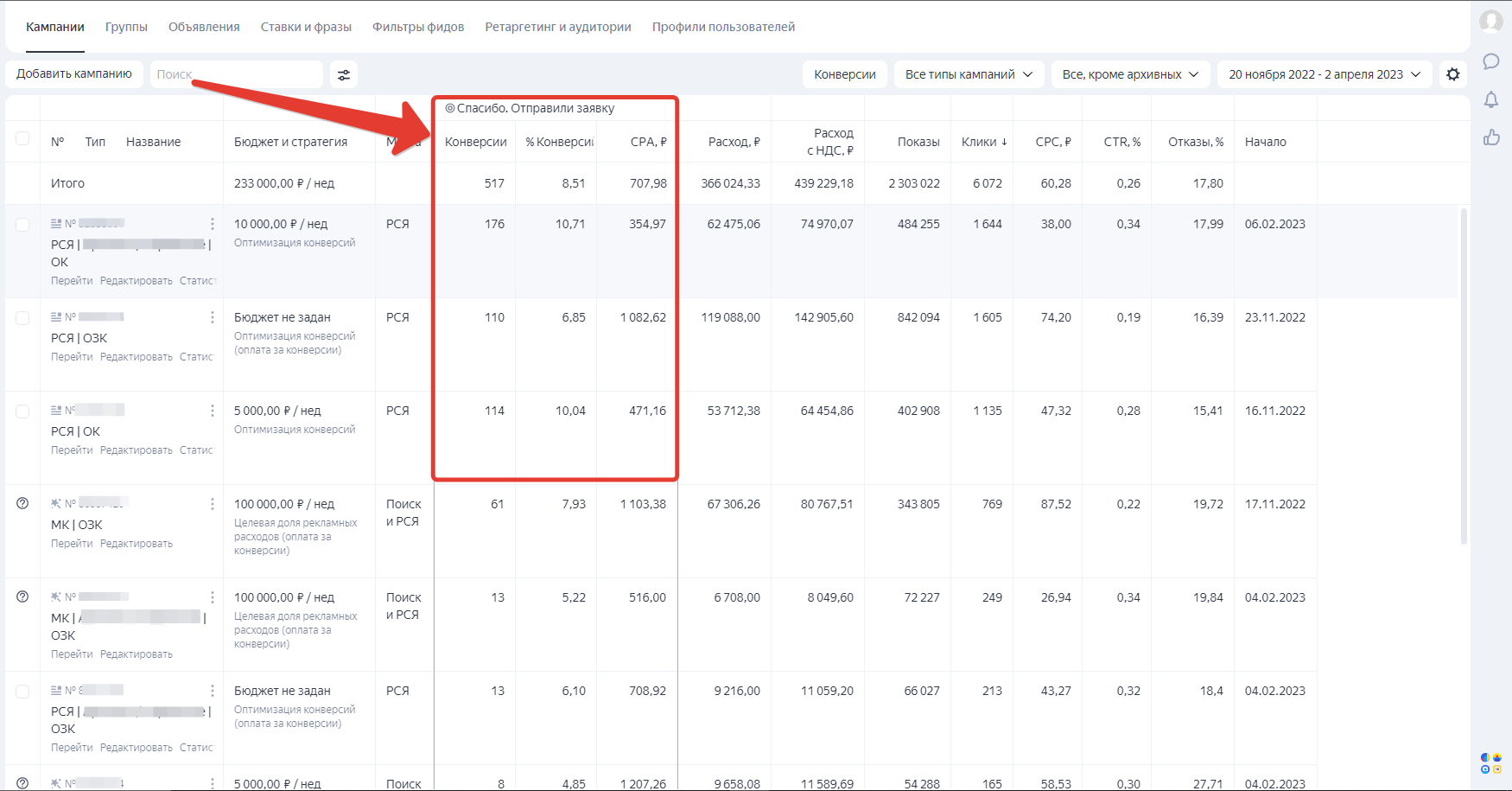Switch to Группы tab
This screenshot has height=791, width=1512.
pos(126,27)
